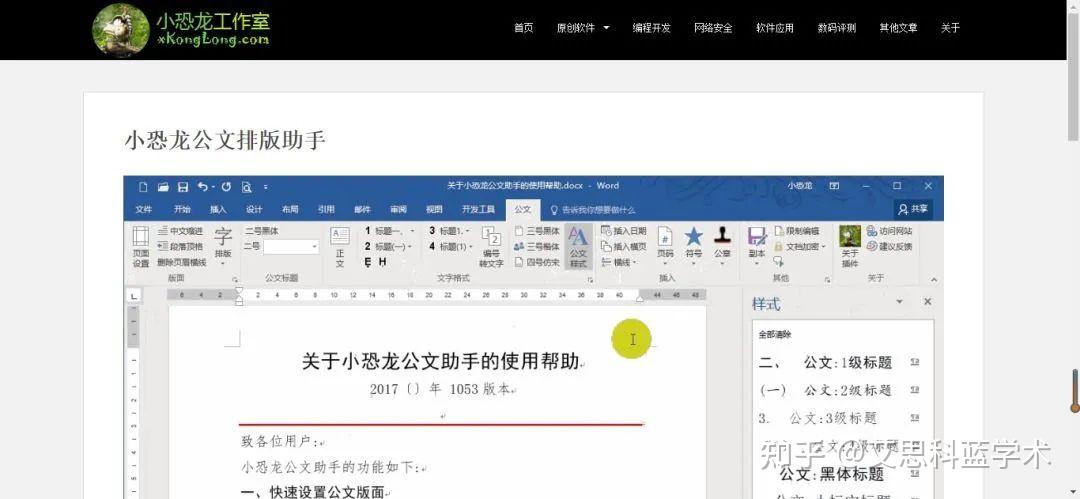Click the 访问网站 link
Image resolution: width=1080 pixels, height=499 pixels.
tap(890, 231)
